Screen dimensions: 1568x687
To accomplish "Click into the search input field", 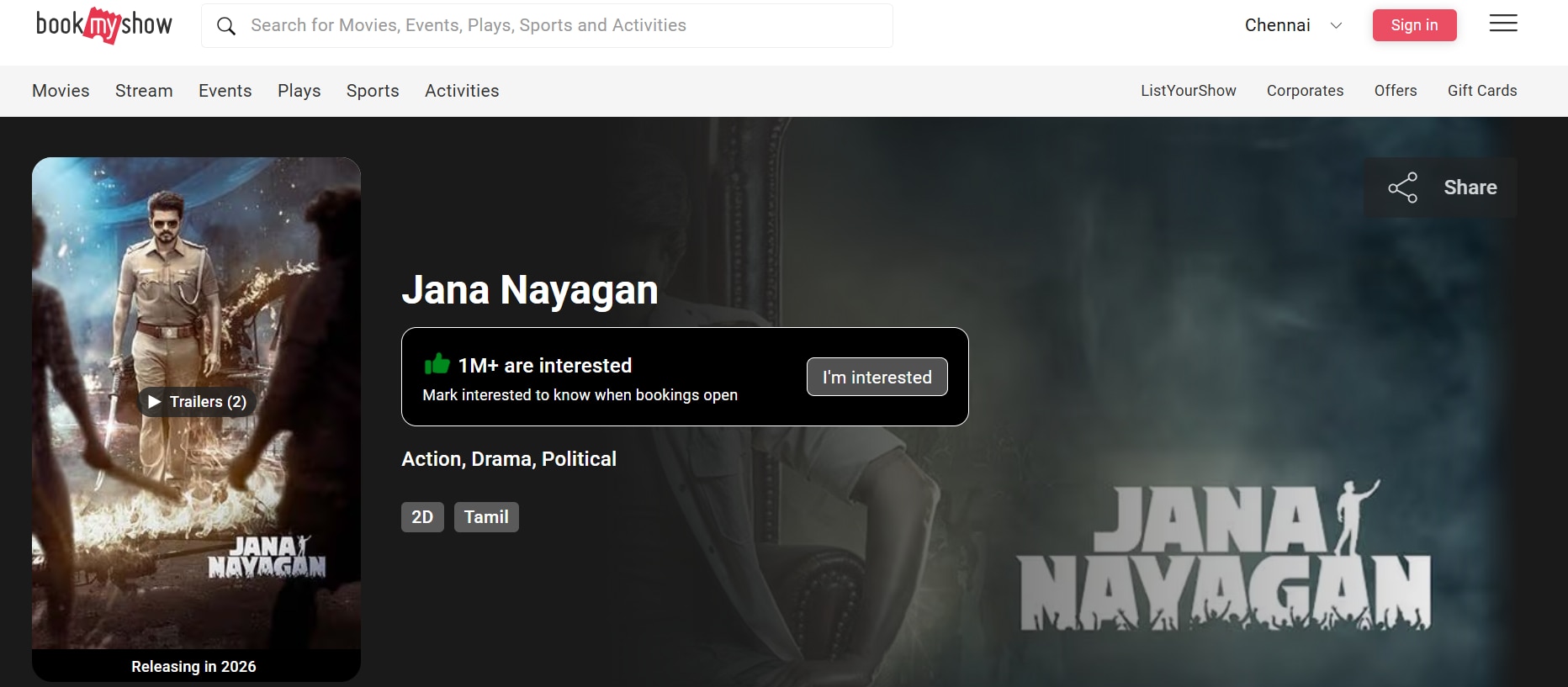I will coord(555,25).
